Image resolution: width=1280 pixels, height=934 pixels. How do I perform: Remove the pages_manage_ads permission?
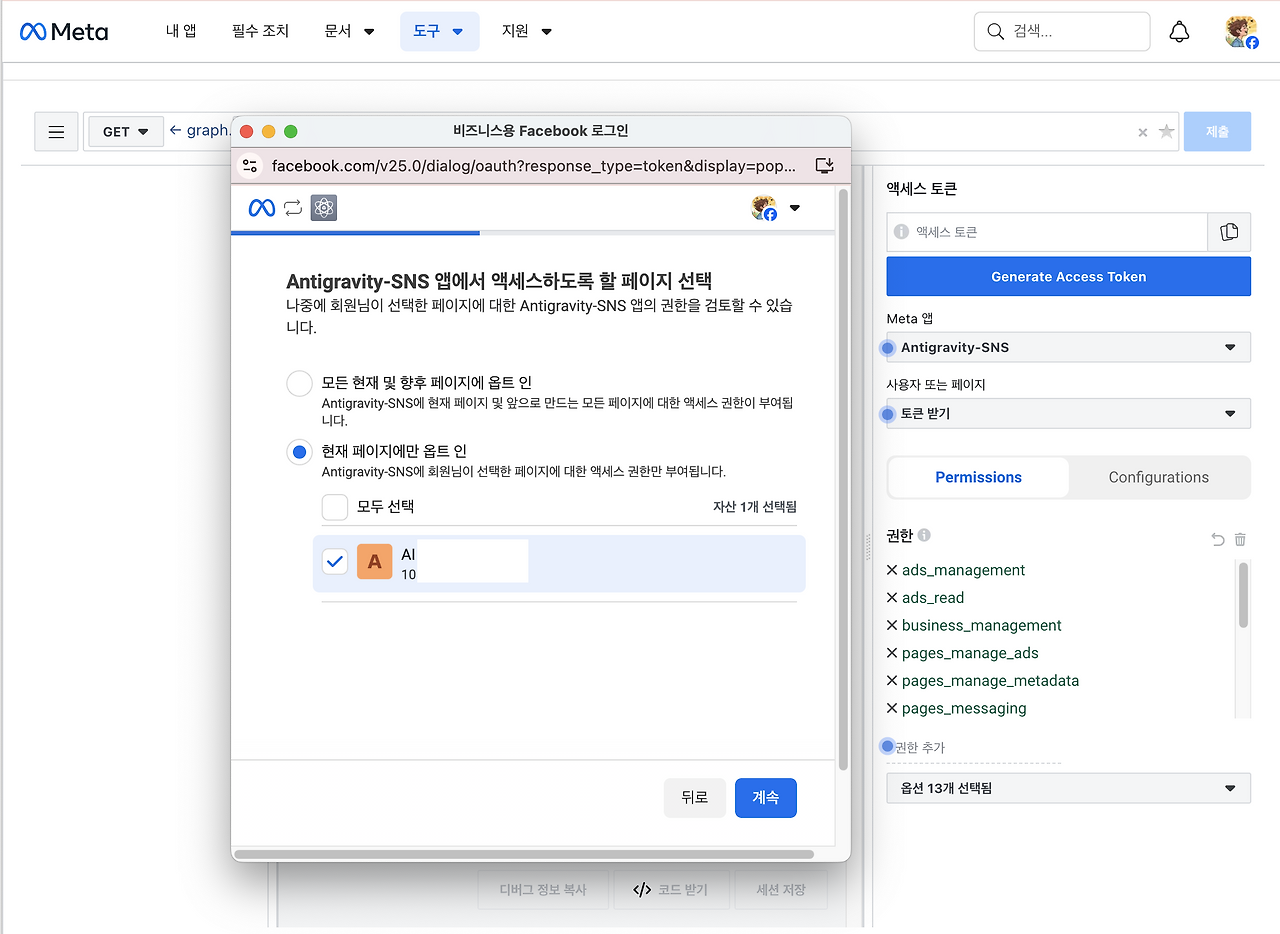(x=893, y=653)
